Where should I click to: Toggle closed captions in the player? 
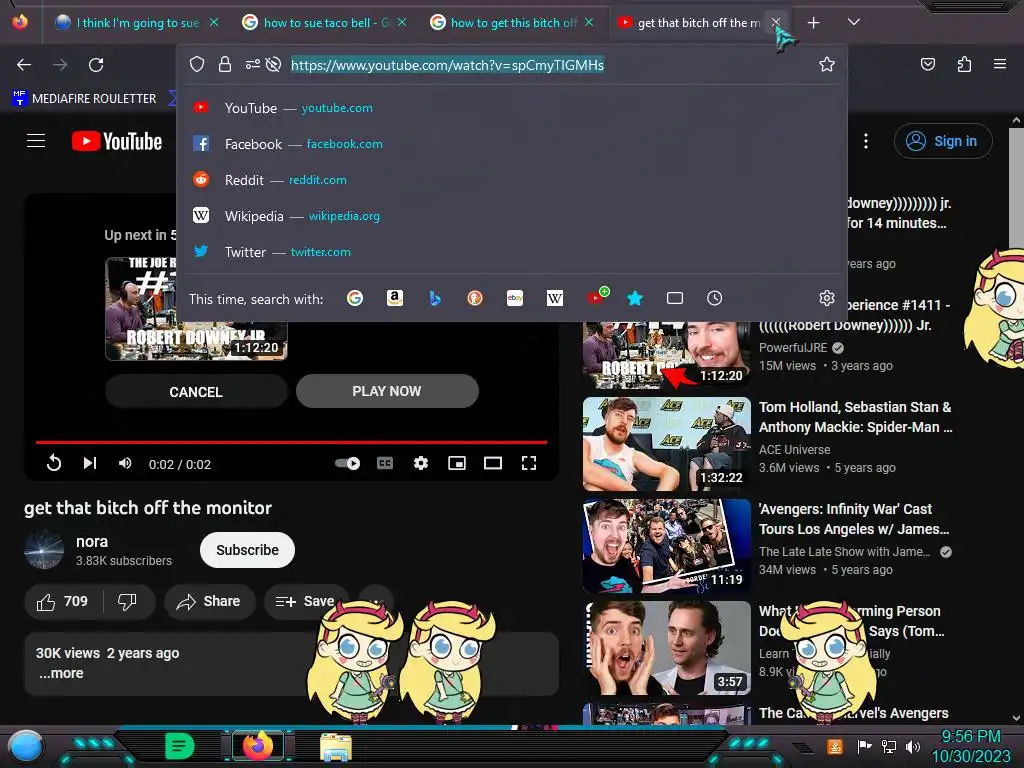[x=385, y=463]
